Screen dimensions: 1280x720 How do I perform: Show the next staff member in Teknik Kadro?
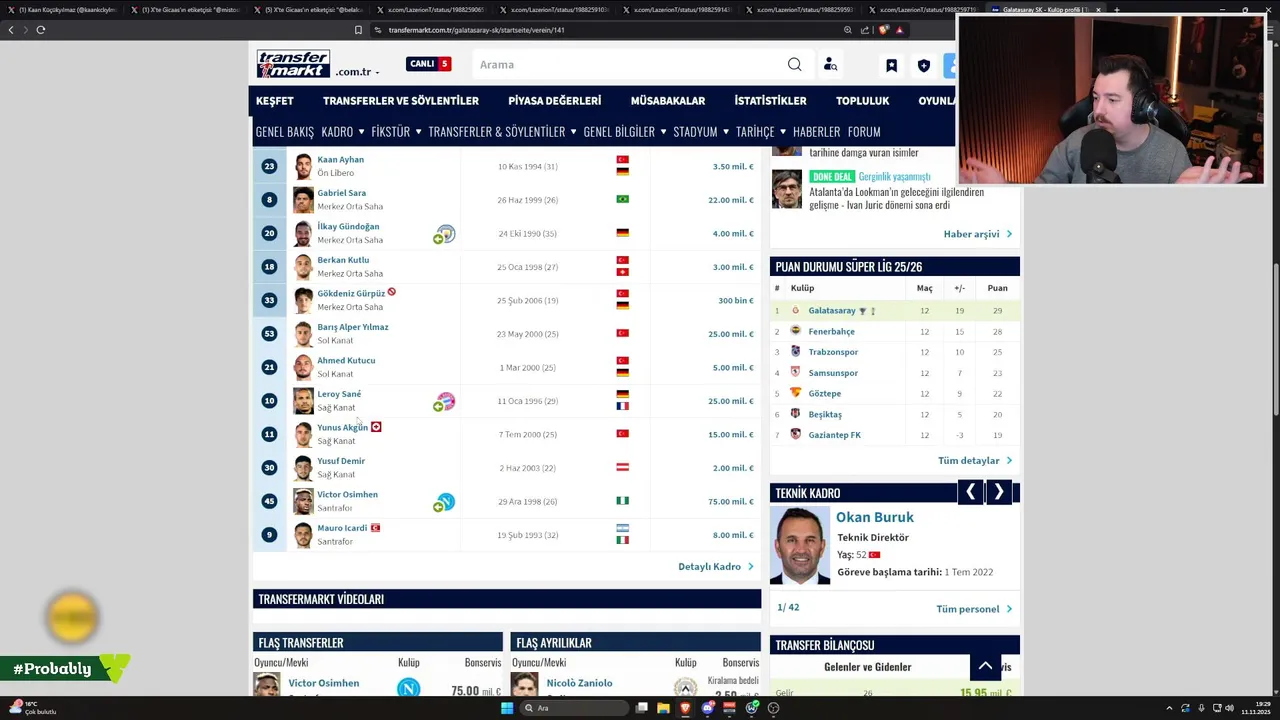tap(998, 492)
